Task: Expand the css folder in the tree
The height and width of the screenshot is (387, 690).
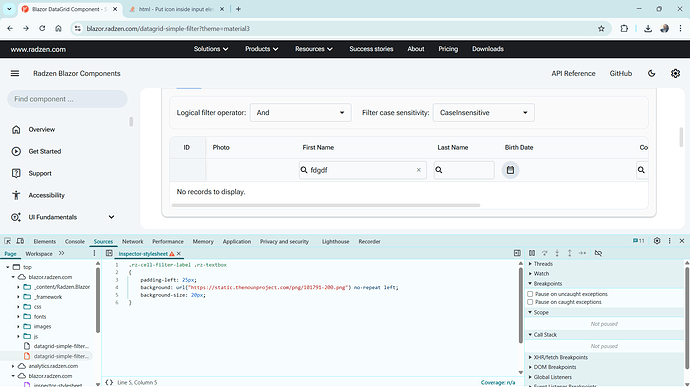Action: point(18,307)
